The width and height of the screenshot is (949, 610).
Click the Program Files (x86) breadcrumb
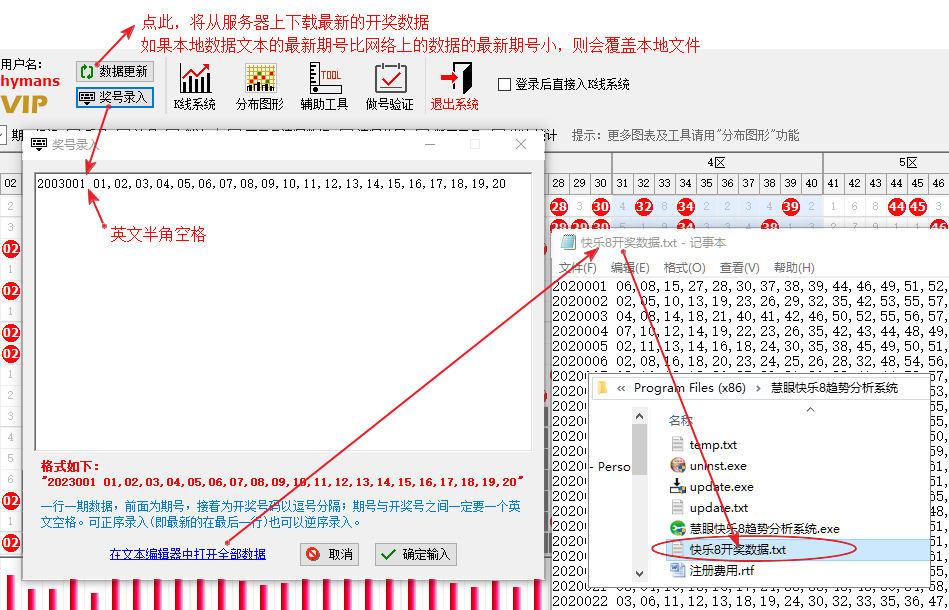click(x=689, y=388)
